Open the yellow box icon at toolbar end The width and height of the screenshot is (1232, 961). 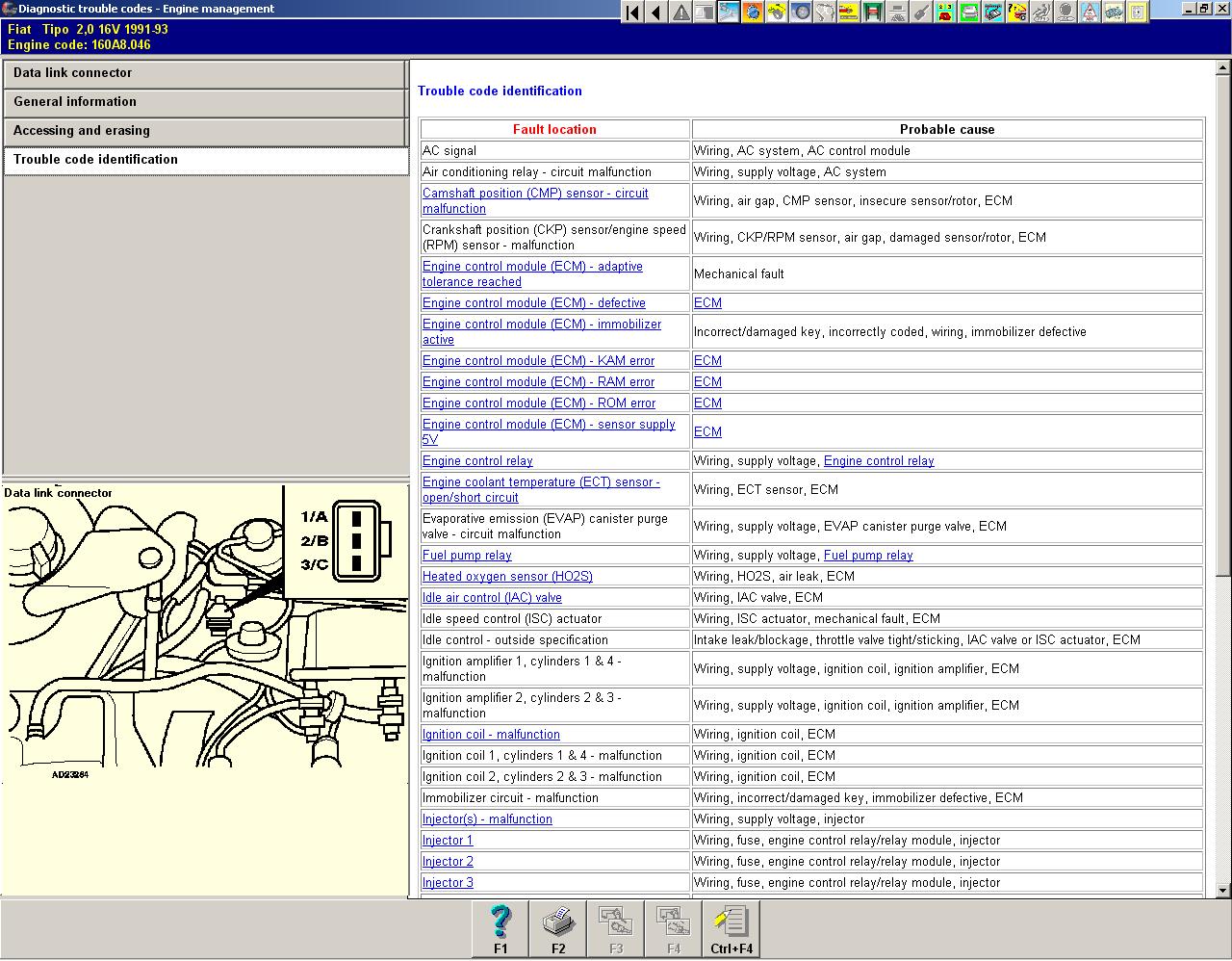(x=1138, y=13)
